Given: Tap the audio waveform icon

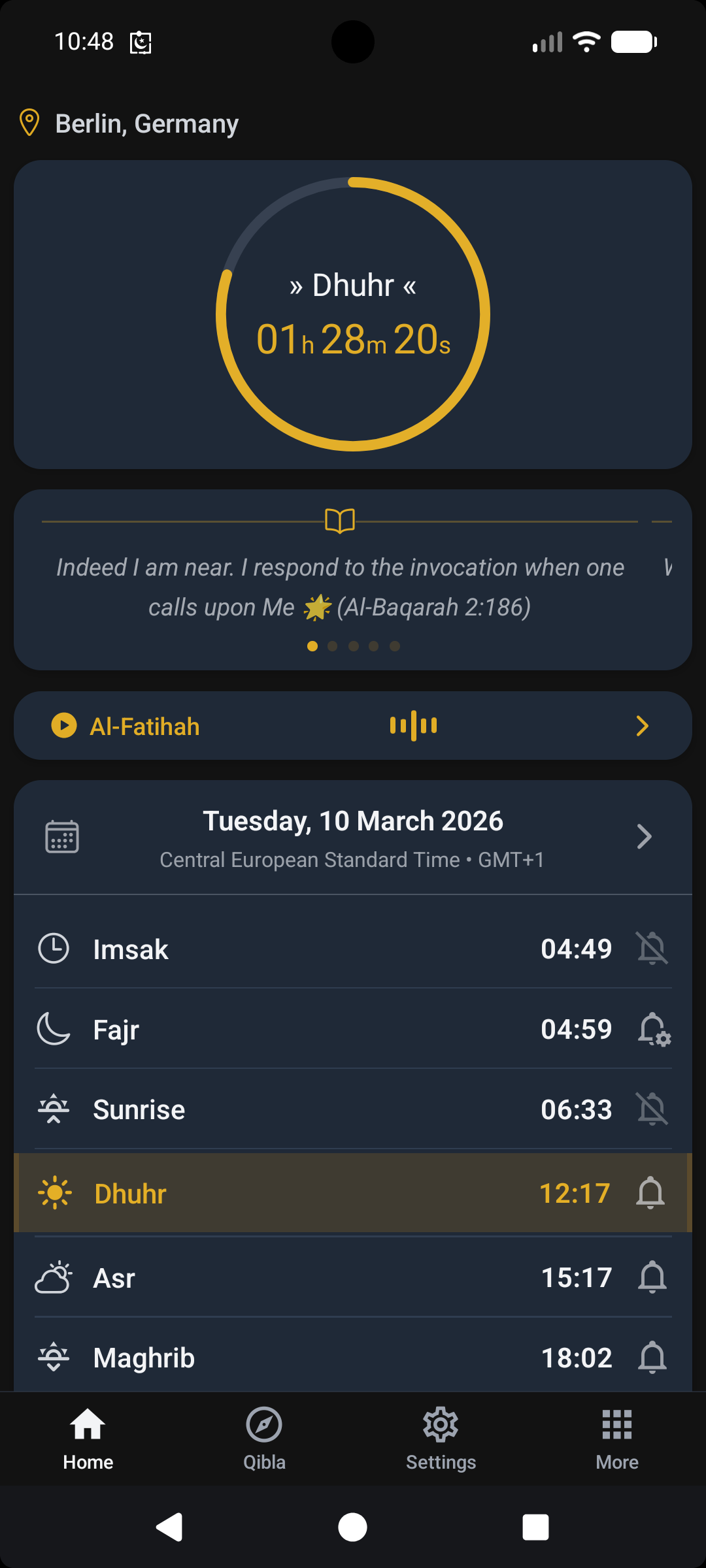Looking at the screenshot, I should pyautogui.click(x=413, y=726).
